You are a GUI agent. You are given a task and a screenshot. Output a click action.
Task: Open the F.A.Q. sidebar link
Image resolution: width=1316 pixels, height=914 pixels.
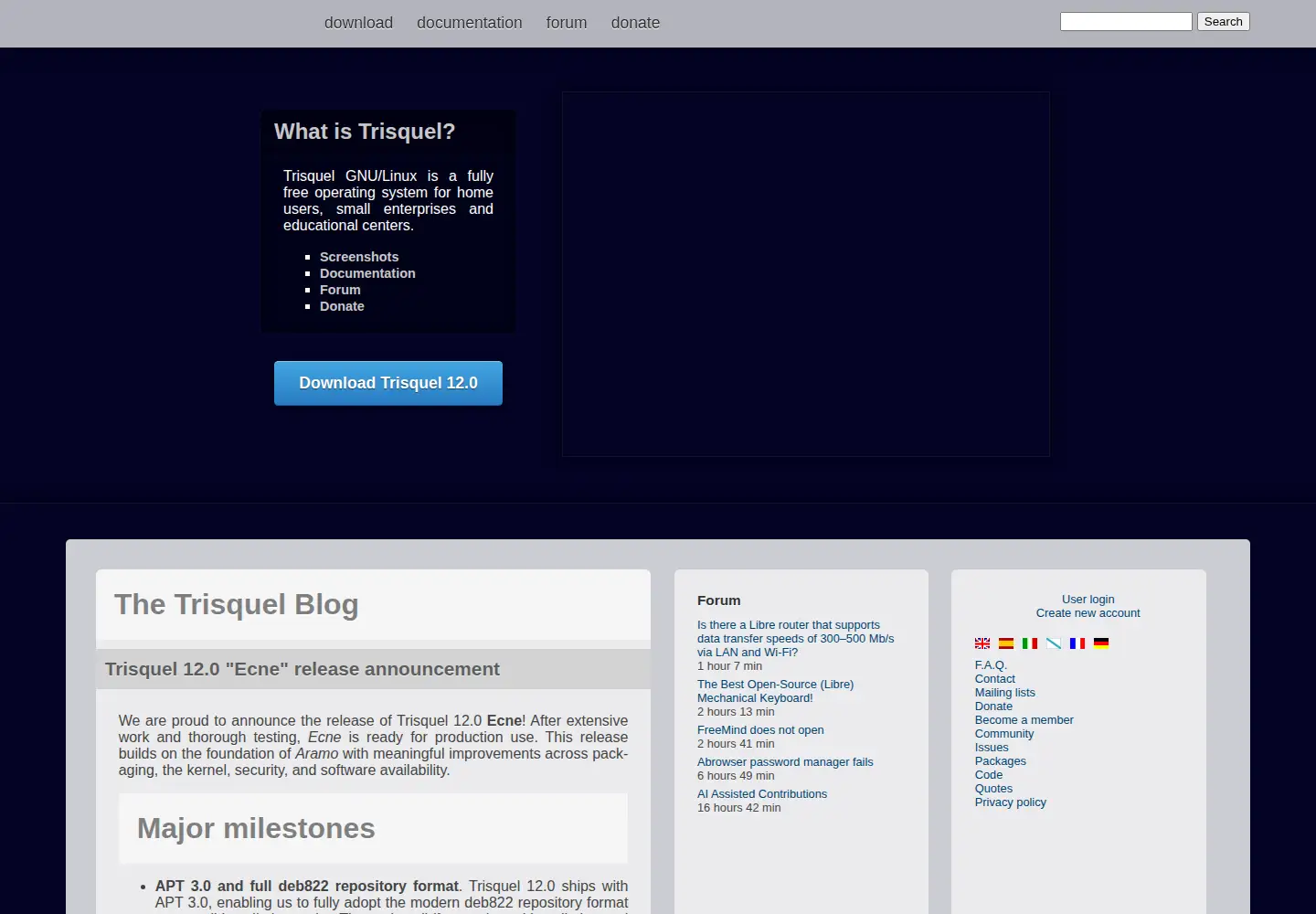point(991,665)
